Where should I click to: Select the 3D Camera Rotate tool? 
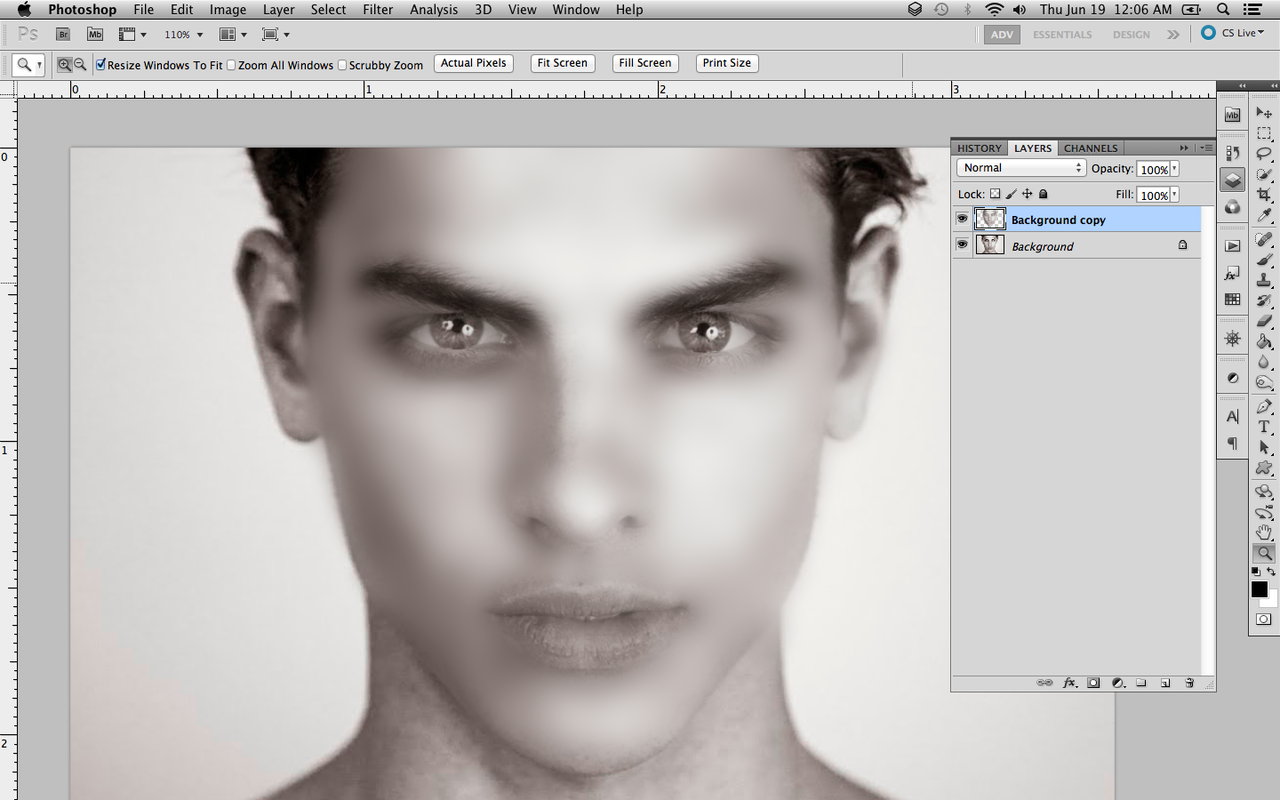pyautogui.click(x=1264, y=510)
